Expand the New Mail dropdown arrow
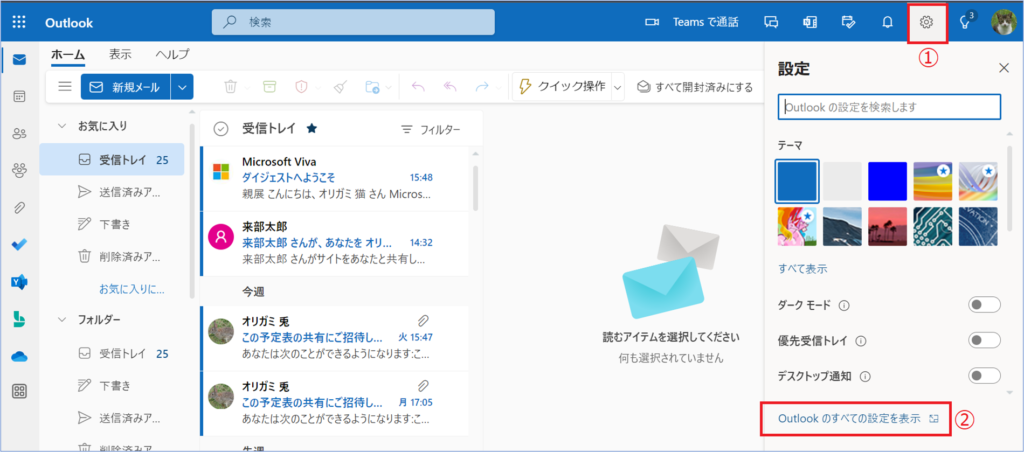 coord(182,87)
